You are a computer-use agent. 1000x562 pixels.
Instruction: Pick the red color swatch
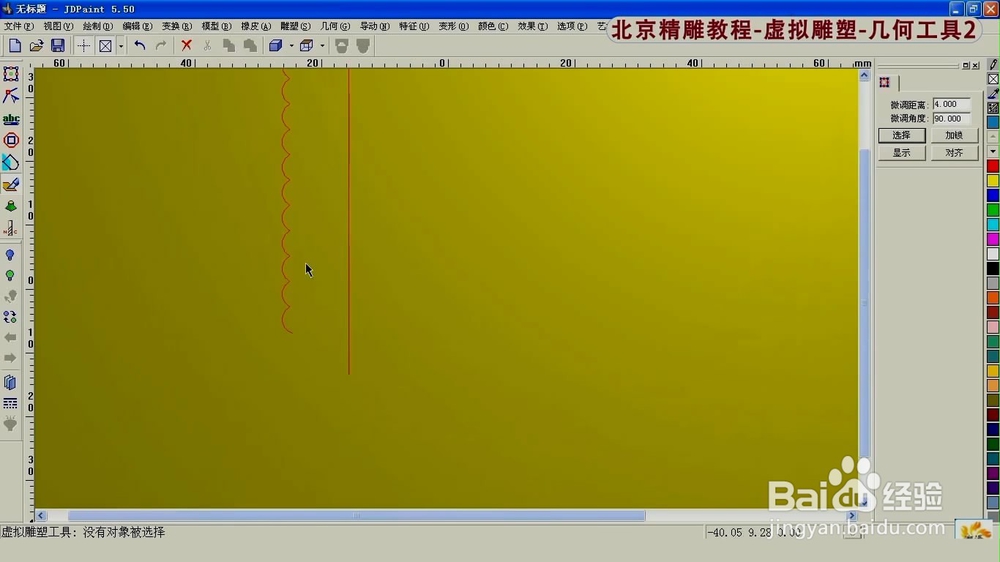click(993, 166)
